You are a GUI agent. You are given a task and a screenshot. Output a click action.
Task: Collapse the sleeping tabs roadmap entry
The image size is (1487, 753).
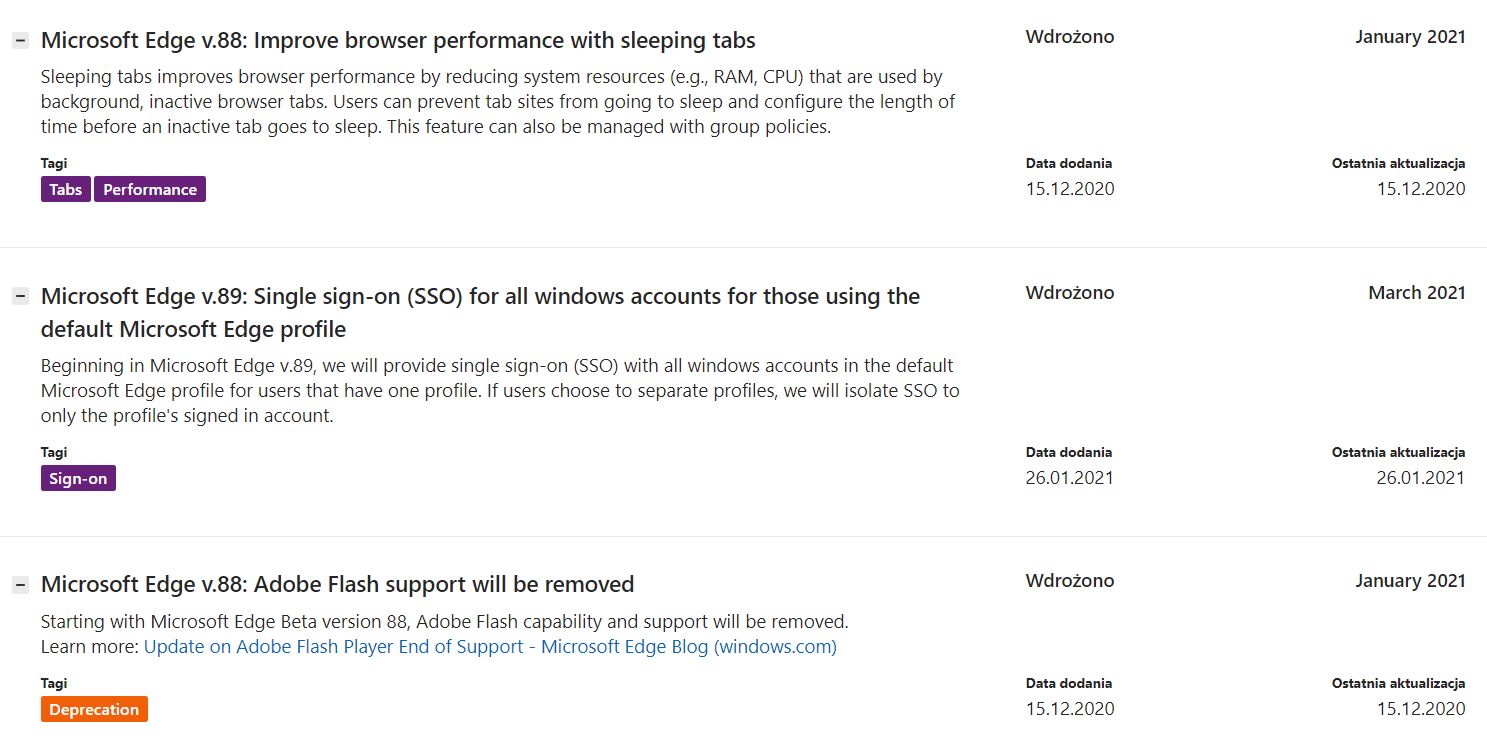[x=20, y=41]
